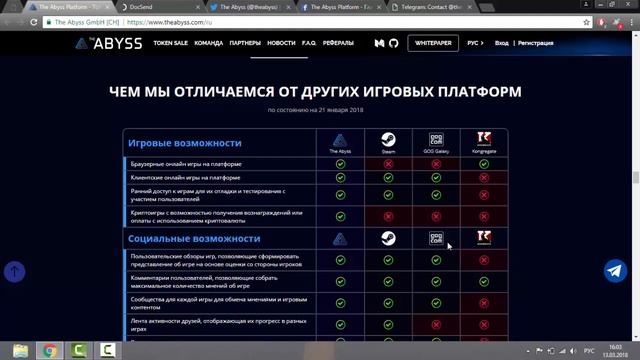Click The Abyss column logo in table header
This screenshot has height=360, width=640.
coord(340,141)
